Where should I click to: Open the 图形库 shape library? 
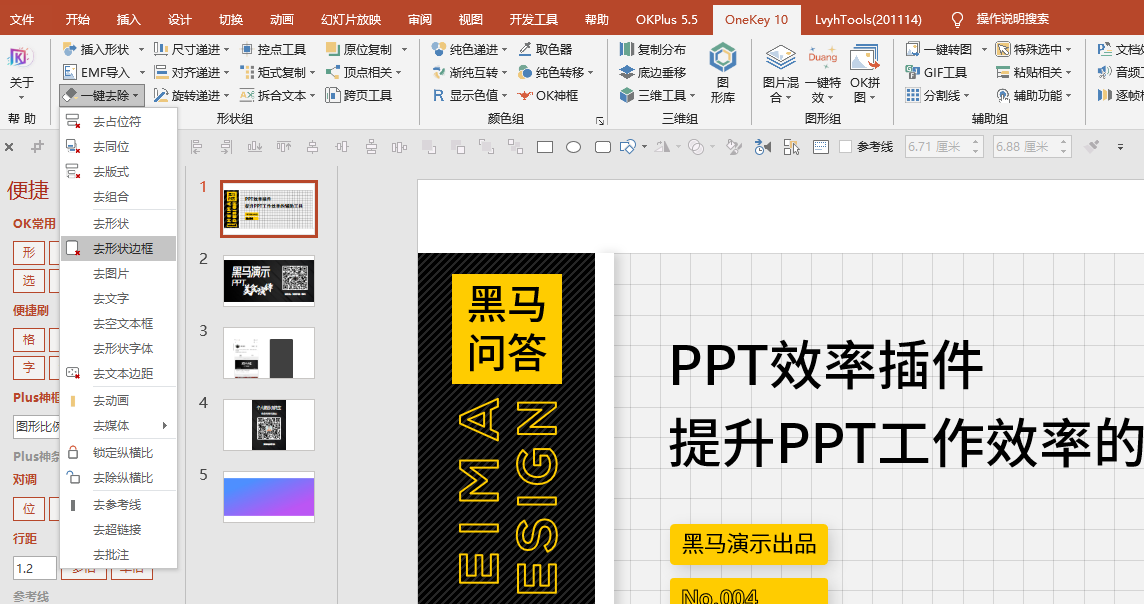click(722, 73)
